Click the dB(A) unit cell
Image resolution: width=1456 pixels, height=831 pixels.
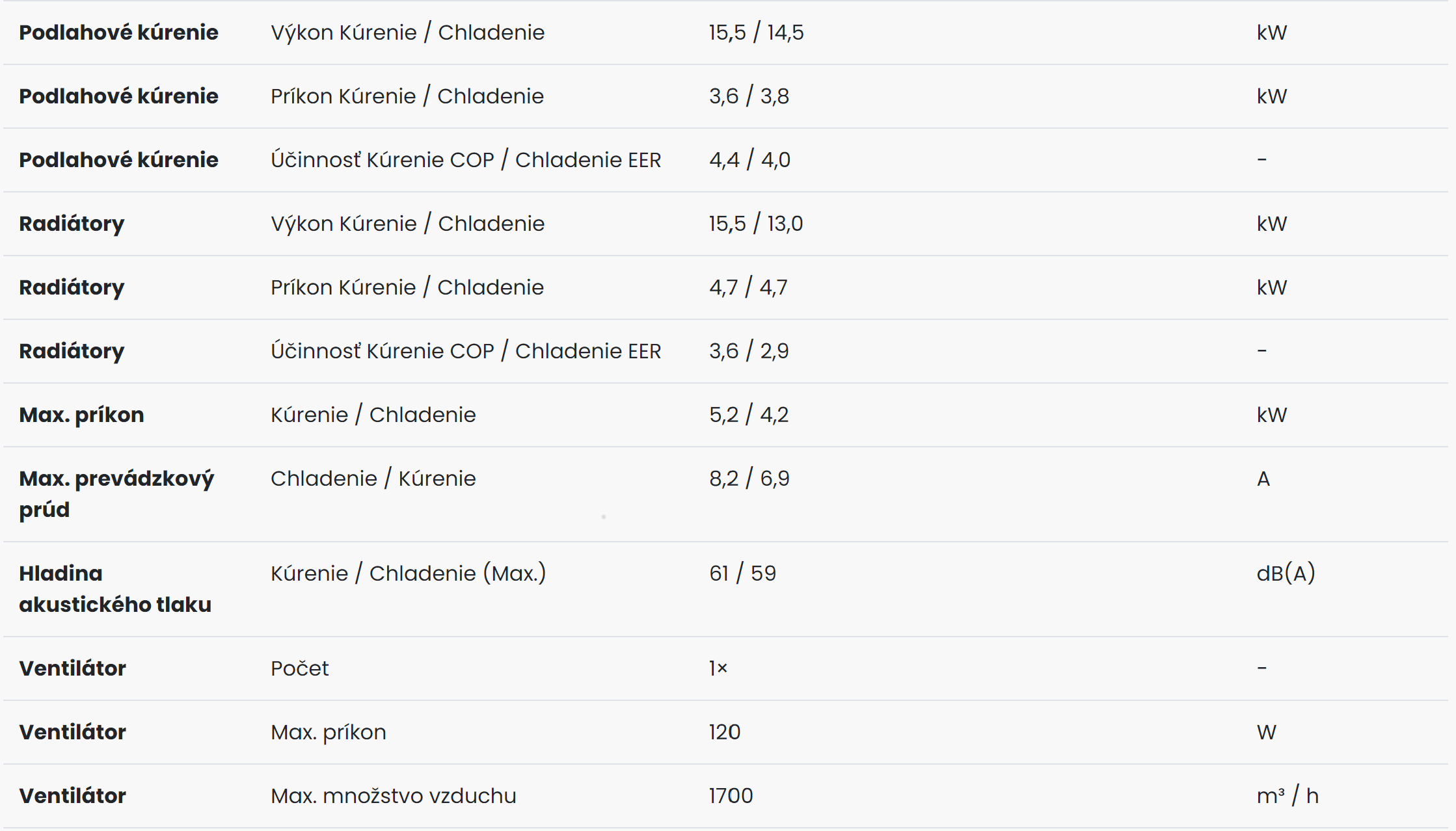point(1286,574)
